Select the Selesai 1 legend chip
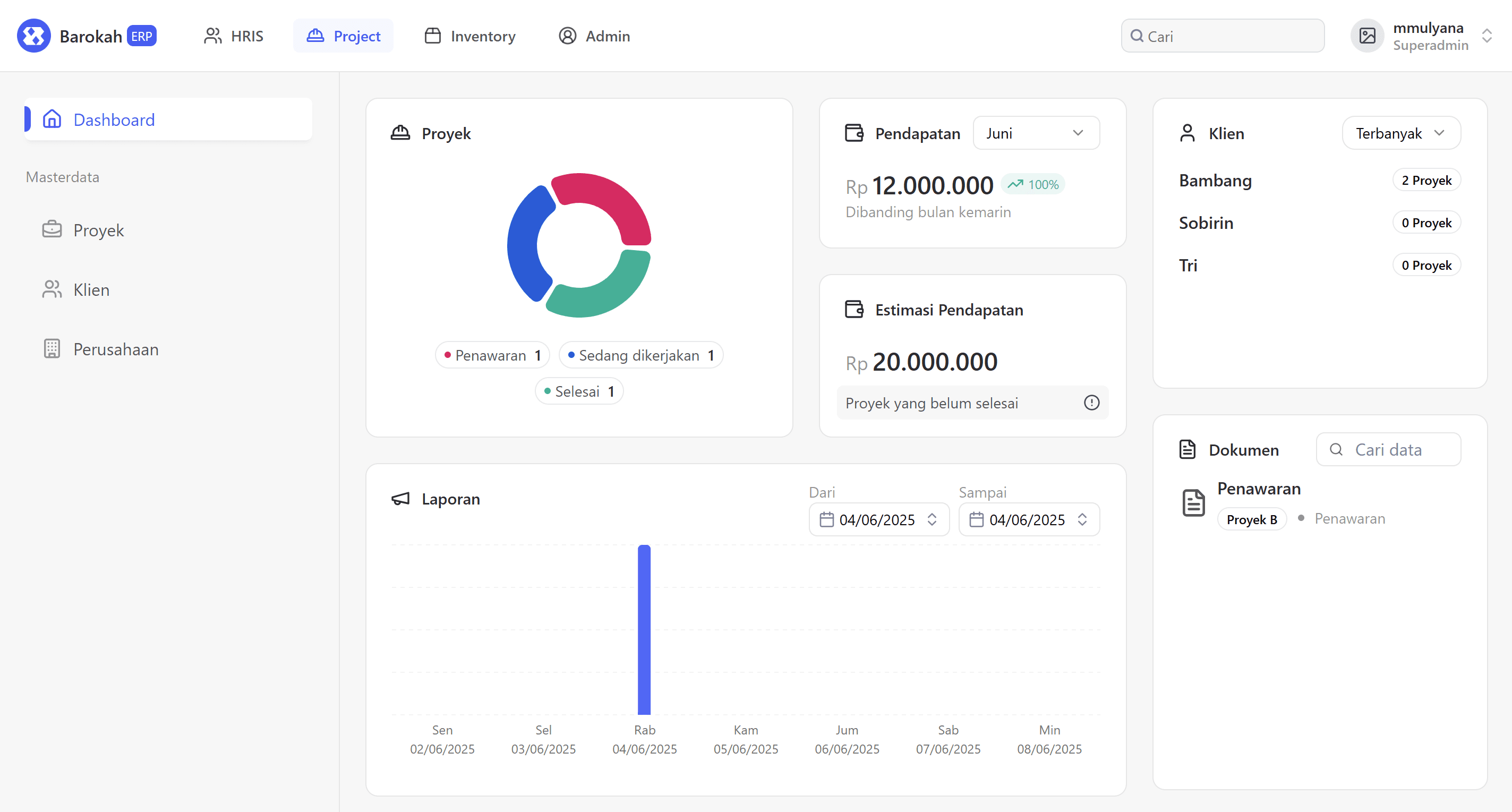 [579, 391]
